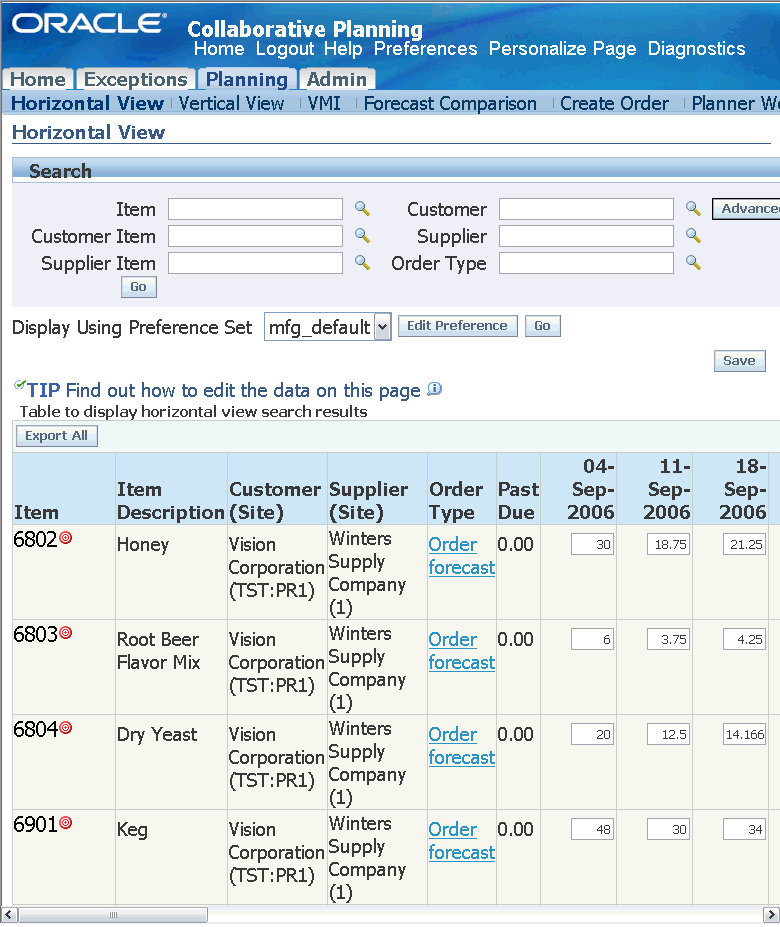Screen dimensions: 780x927
Task: Open the Order forecast link for Dry Yeast
Action: pos(461,746)
